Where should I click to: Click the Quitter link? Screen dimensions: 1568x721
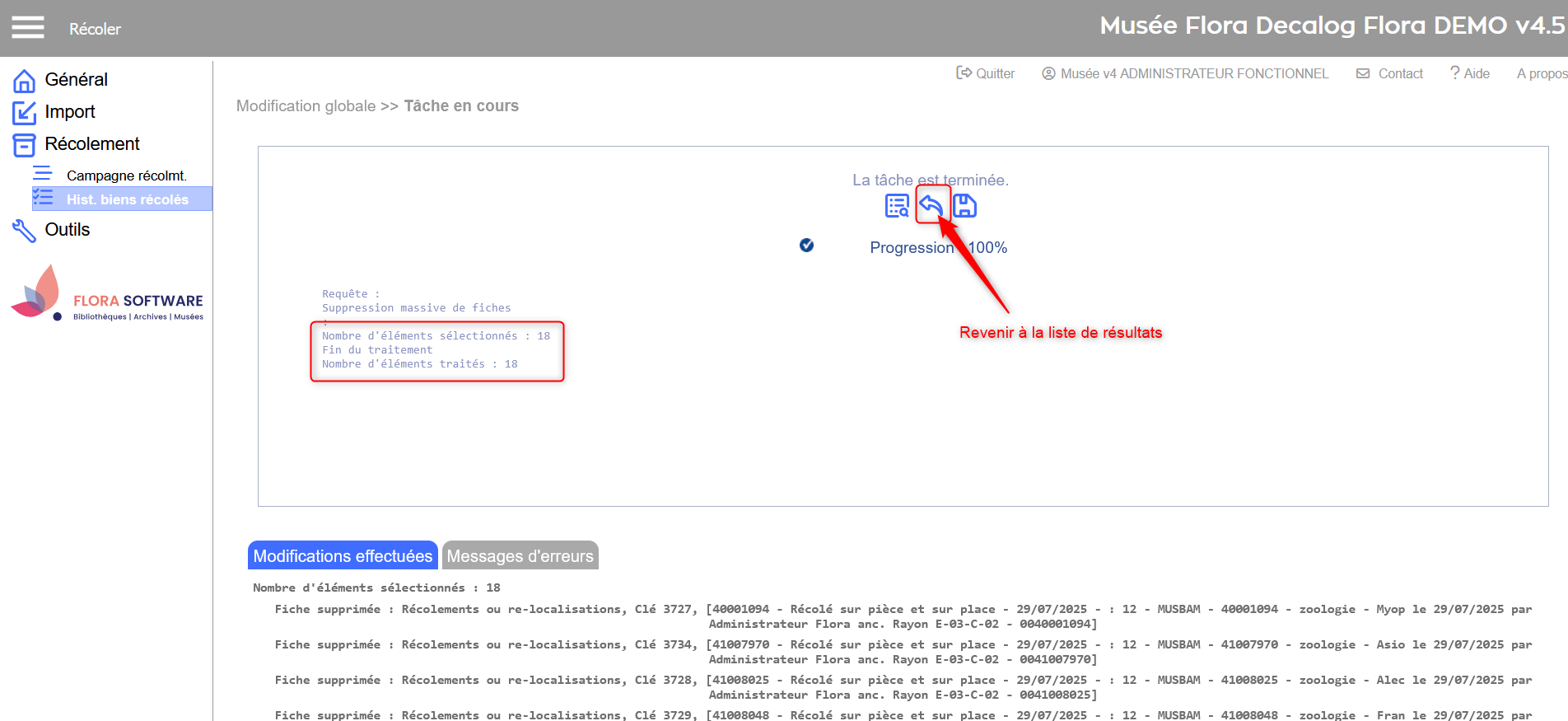tap(986, 73)
